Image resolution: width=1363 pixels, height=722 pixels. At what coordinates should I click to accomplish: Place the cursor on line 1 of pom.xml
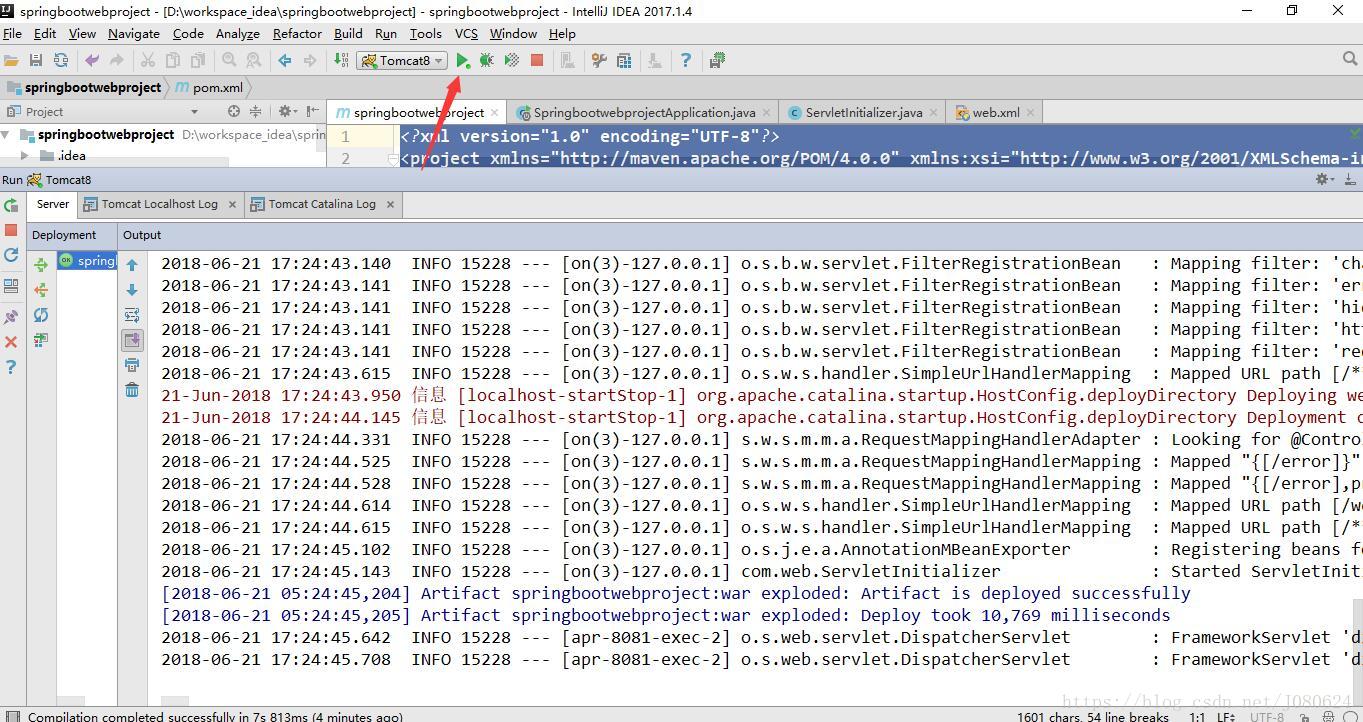880,136
